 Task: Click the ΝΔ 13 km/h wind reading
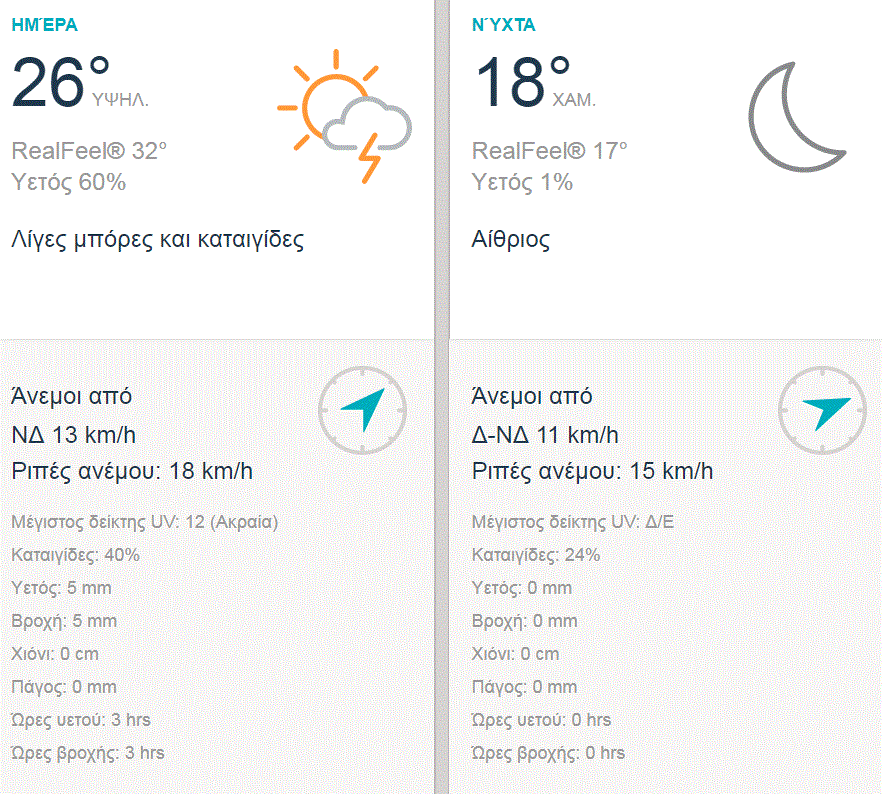click(x=72, y=435)
